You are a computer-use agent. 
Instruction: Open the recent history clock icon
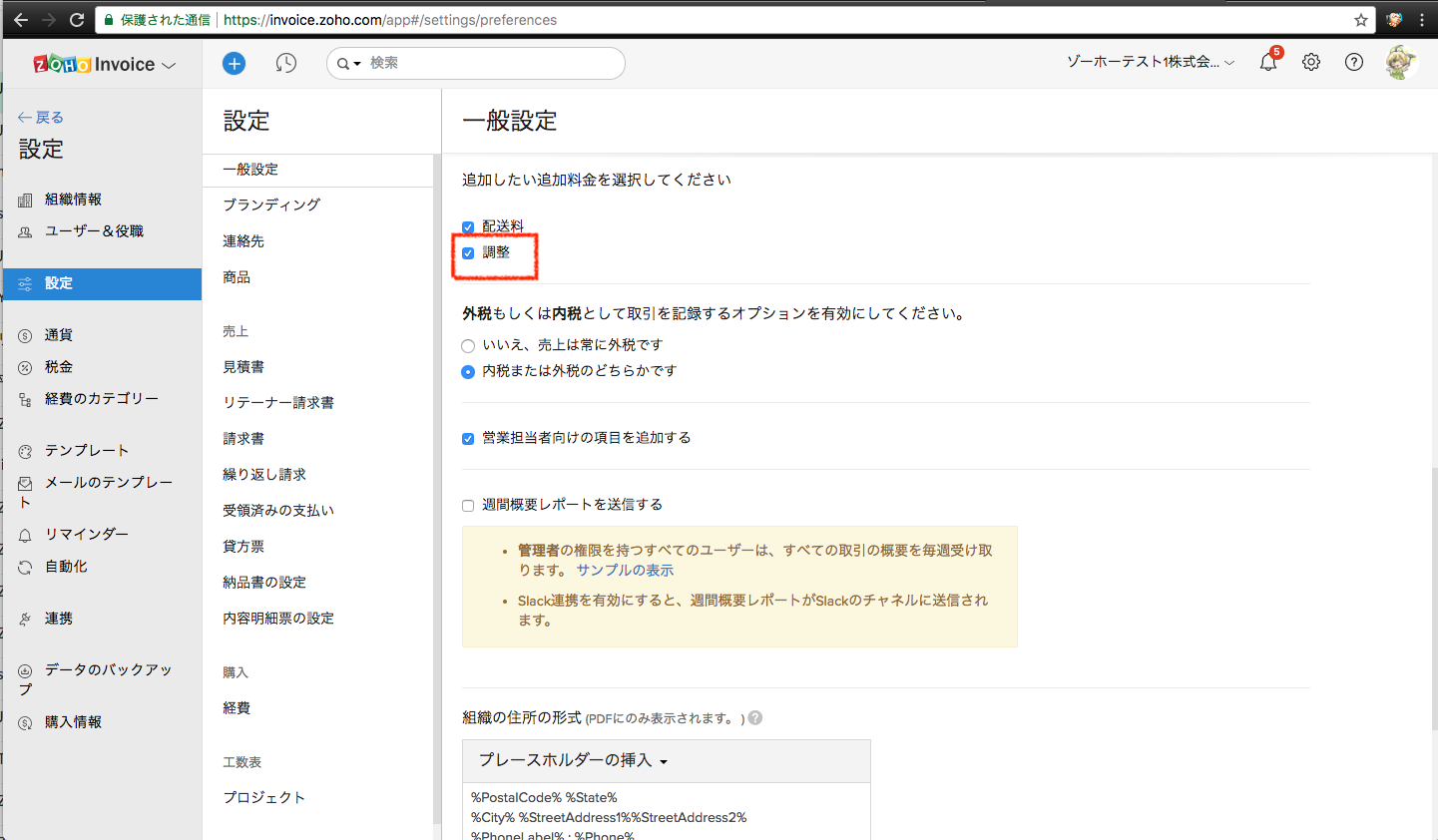286,64
